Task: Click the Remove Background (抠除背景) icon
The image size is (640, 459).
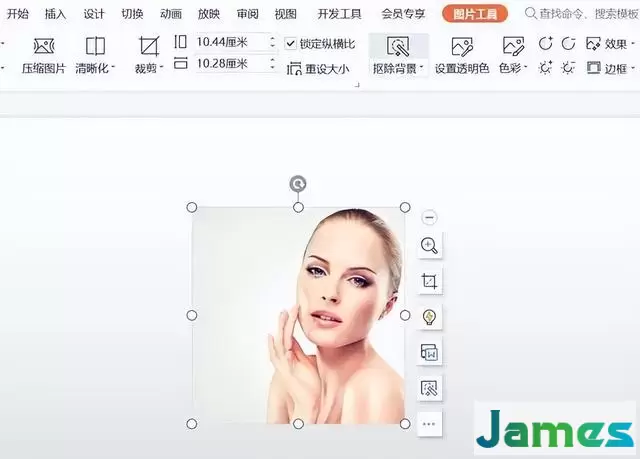Action: coord(398,46)
